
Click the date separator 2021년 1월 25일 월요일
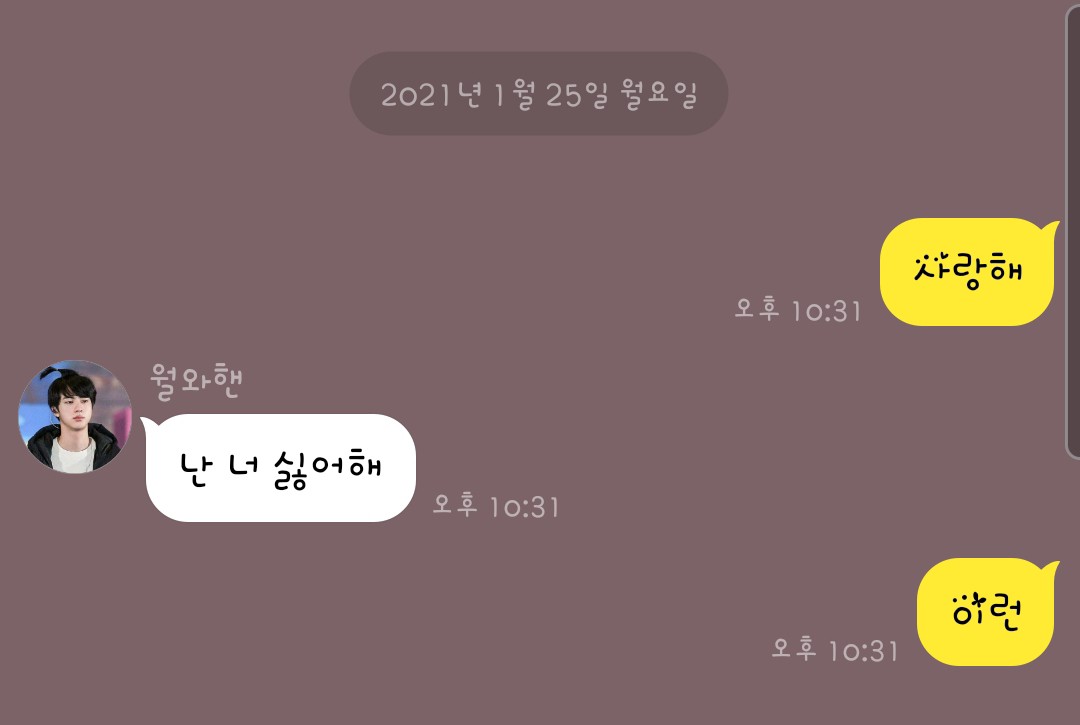click(539, 94)
